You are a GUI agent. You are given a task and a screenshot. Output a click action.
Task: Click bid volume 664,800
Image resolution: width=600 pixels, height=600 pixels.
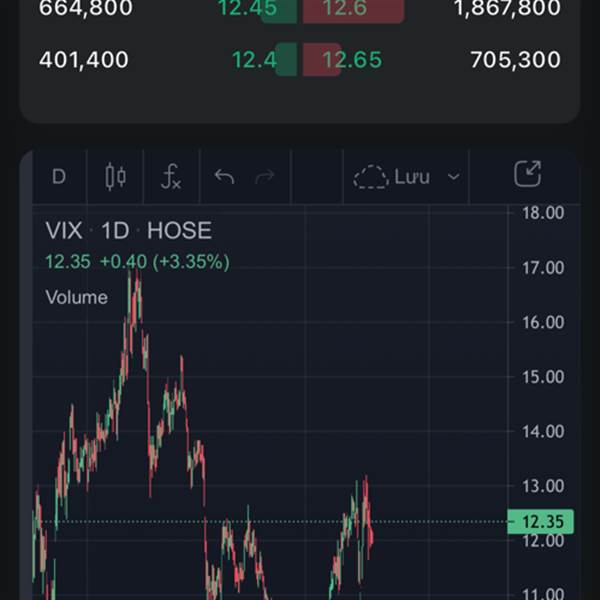[x=86, y=8]
